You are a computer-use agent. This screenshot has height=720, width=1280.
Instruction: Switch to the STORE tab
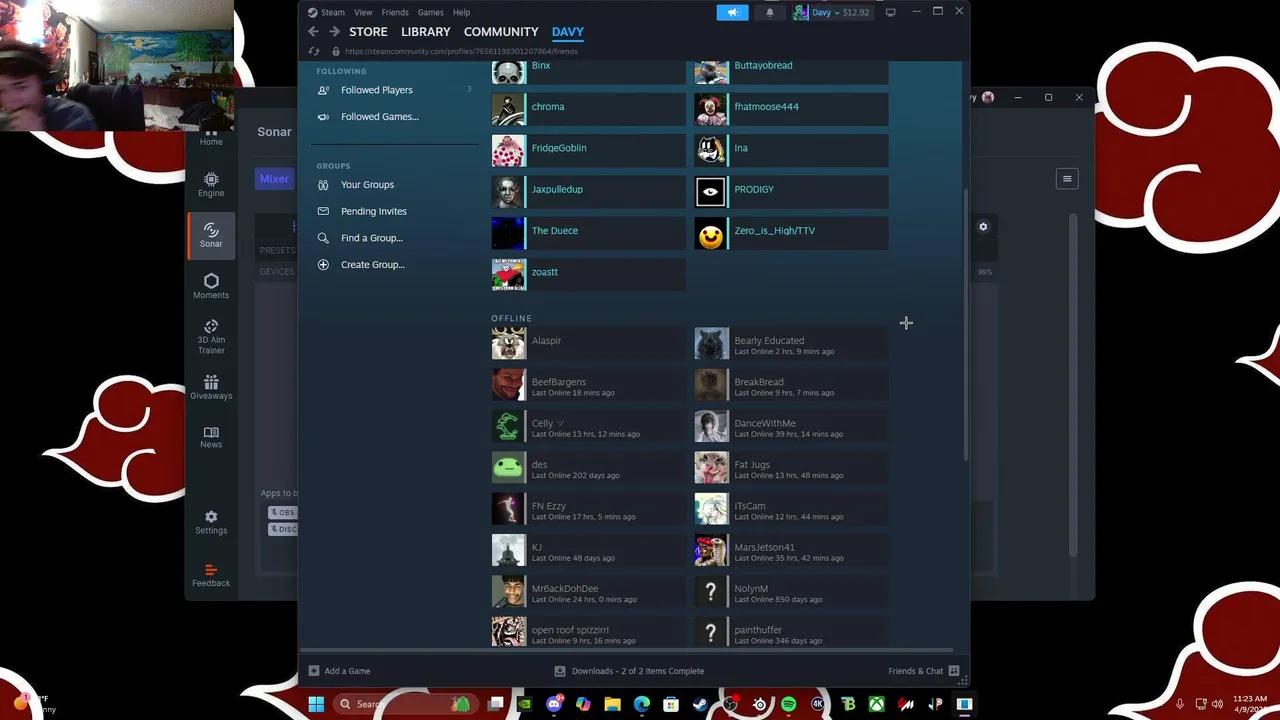368,32
